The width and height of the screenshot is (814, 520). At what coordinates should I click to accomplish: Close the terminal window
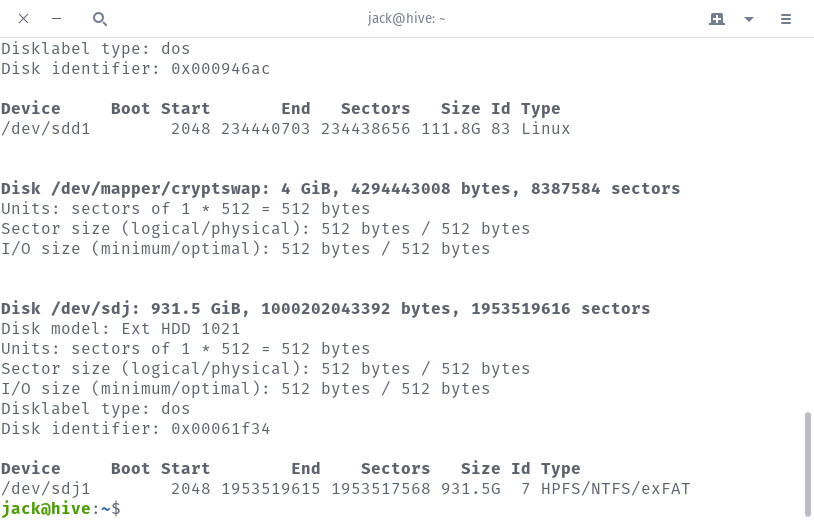click(24, 19)
